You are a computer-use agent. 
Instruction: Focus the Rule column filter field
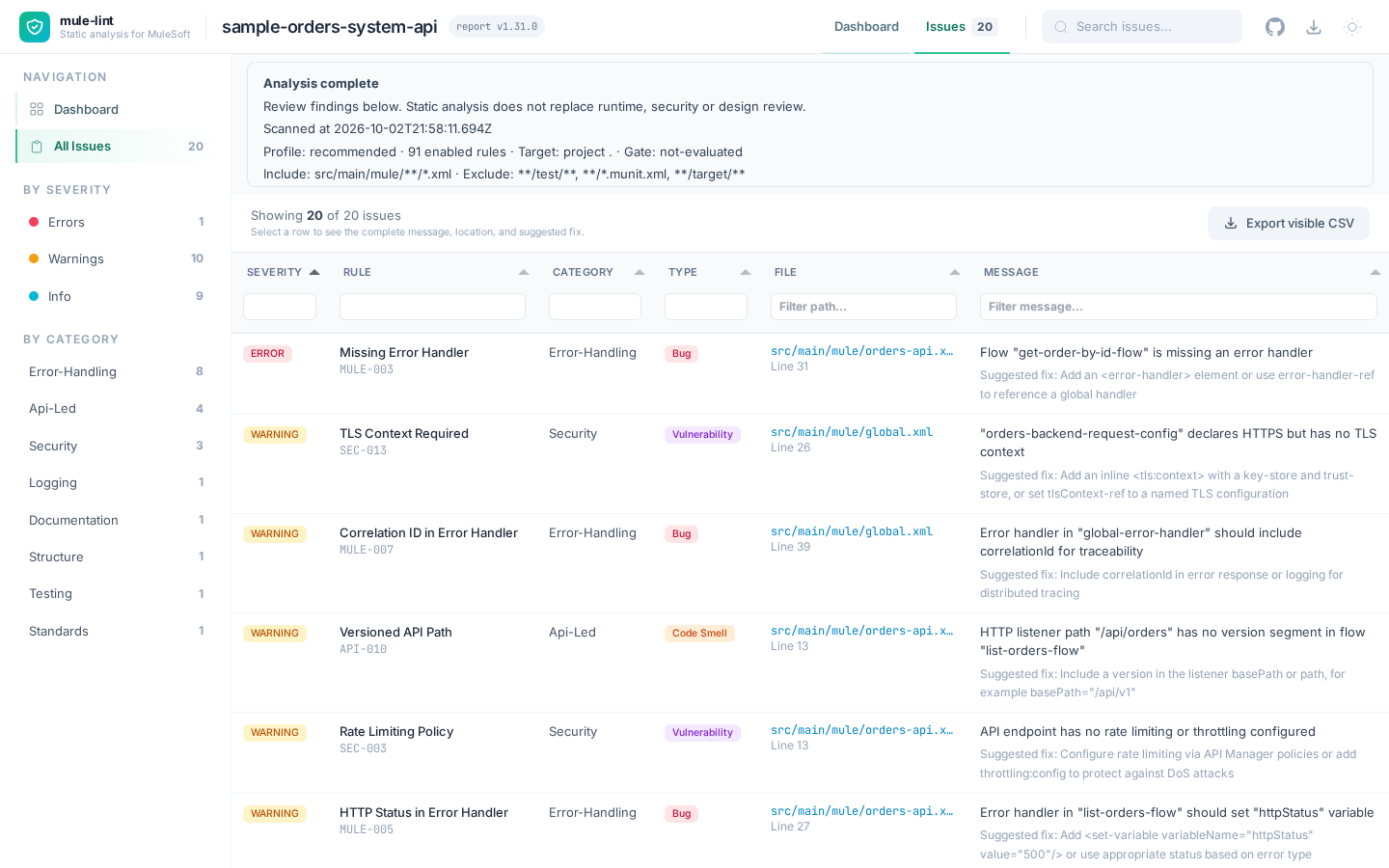tap(432, 307)
